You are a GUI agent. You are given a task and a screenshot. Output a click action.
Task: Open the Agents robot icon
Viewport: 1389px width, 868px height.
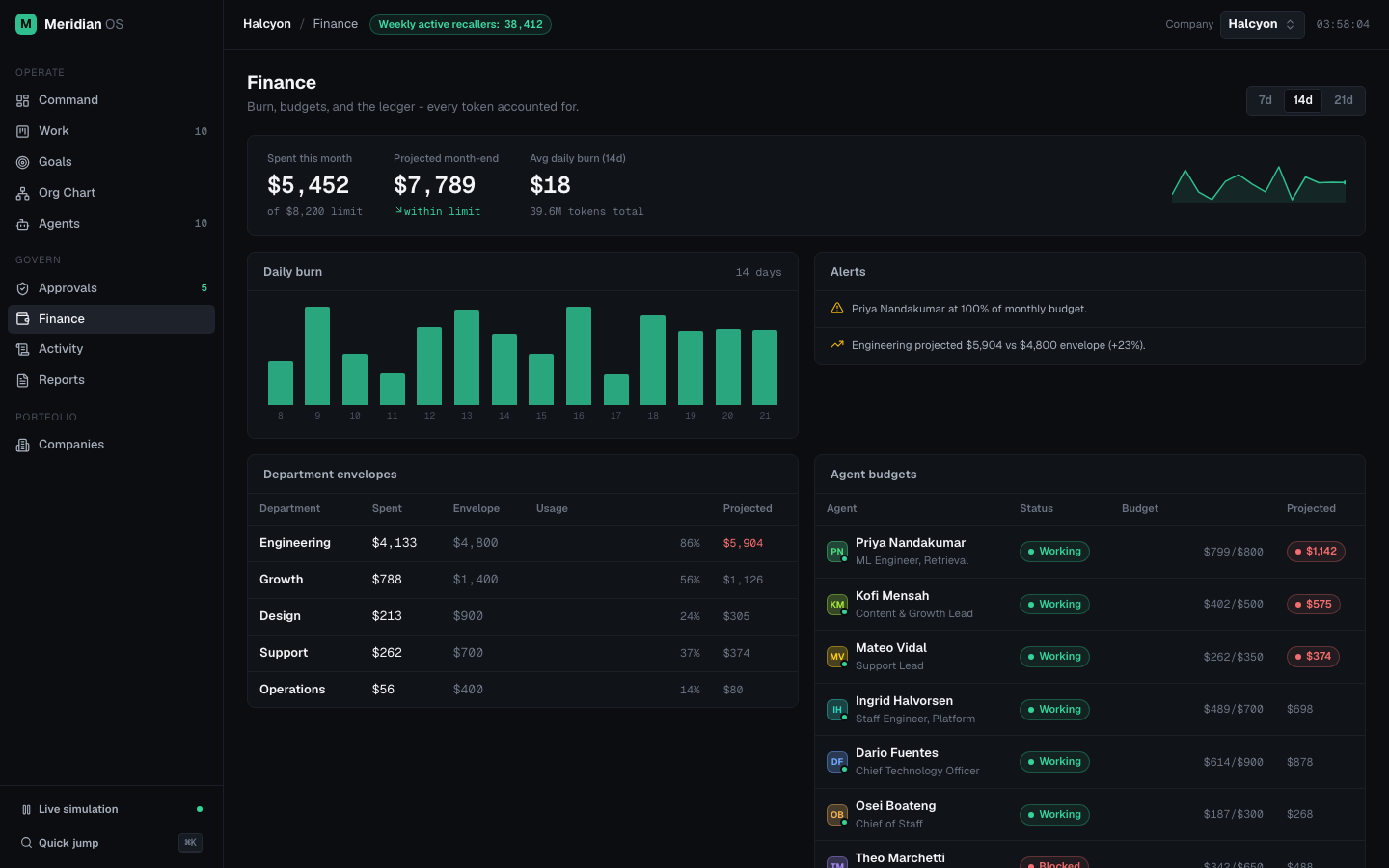coord(22,224)
